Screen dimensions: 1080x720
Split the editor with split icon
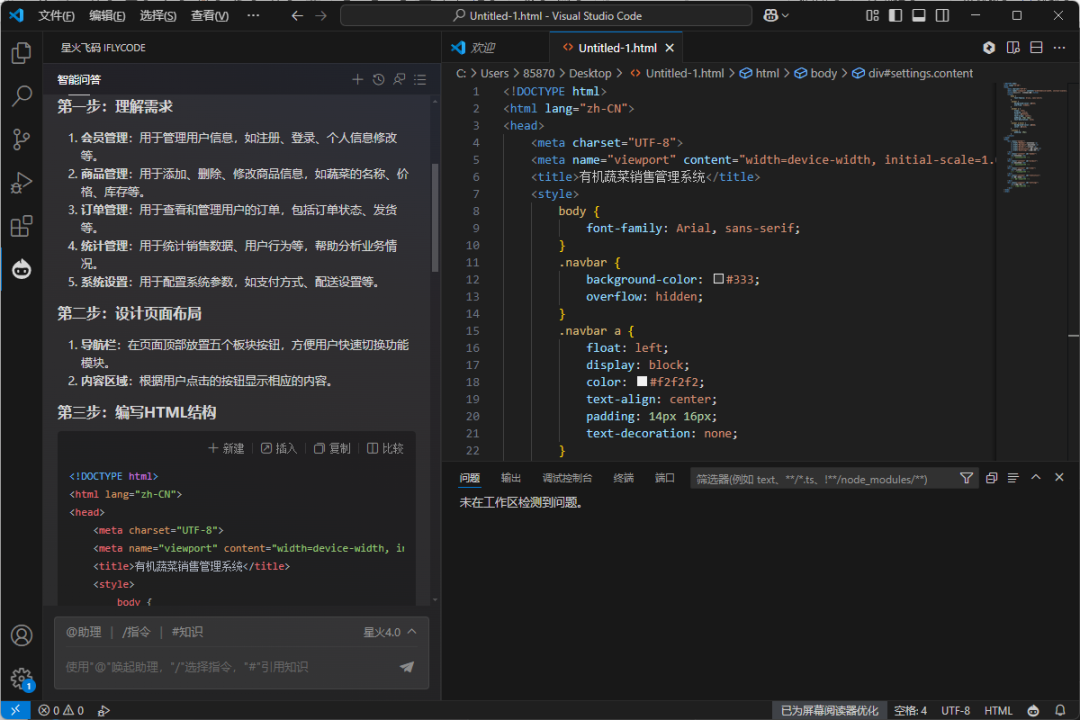1036,48
